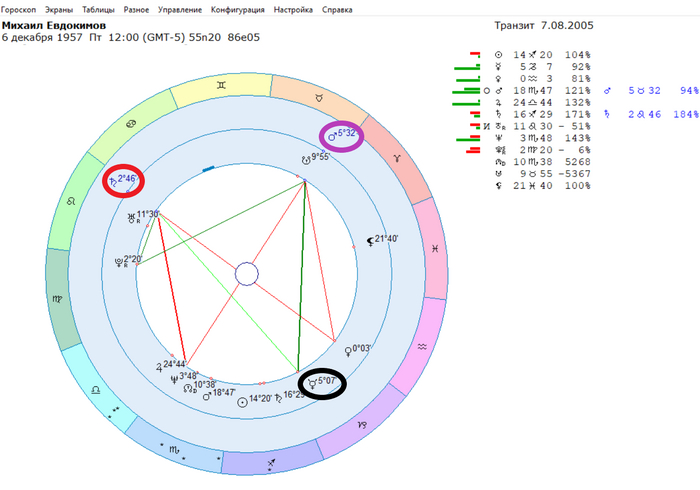This screenshot has width=700, height=490.
Task: Select the Aries sign in zodiac ring
Action: click(x=396, y=158)
